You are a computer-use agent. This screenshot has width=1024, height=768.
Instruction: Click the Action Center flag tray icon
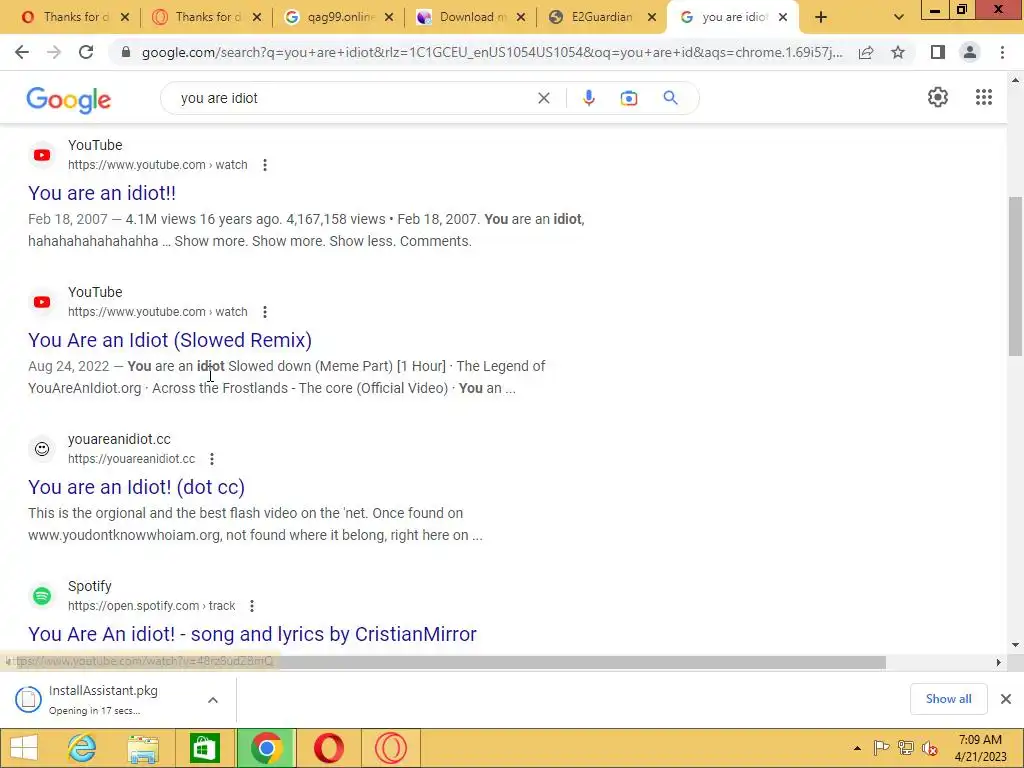coord(881,748)
